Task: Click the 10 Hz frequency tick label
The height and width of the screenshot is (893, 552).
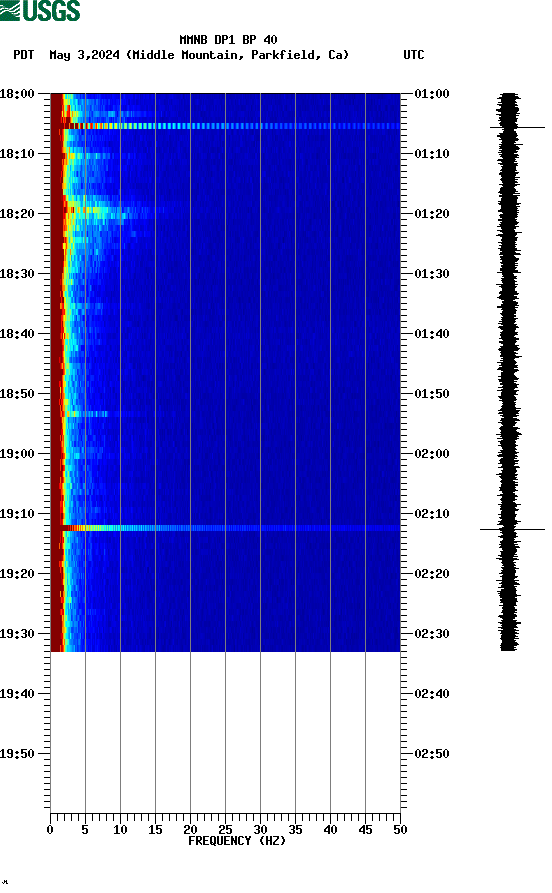Action: click(120, 830)
